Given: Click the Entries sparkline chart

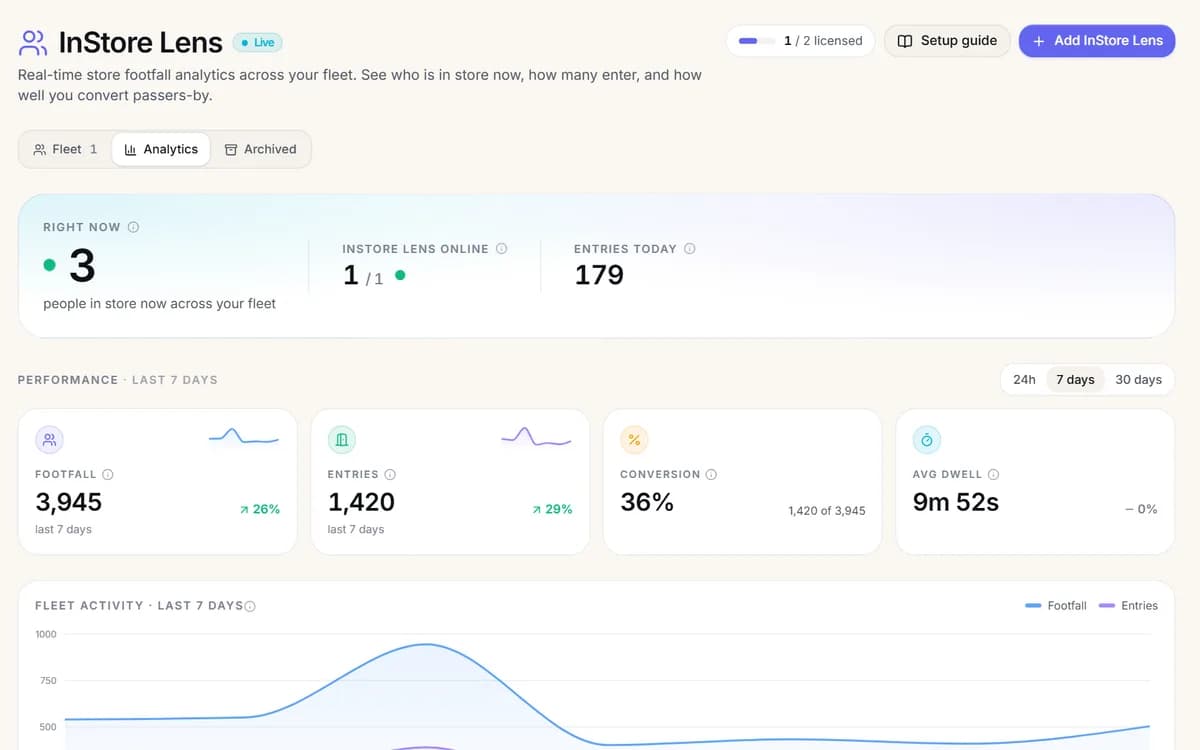Looking at the screenshot, I should click(x=536, y=436).
